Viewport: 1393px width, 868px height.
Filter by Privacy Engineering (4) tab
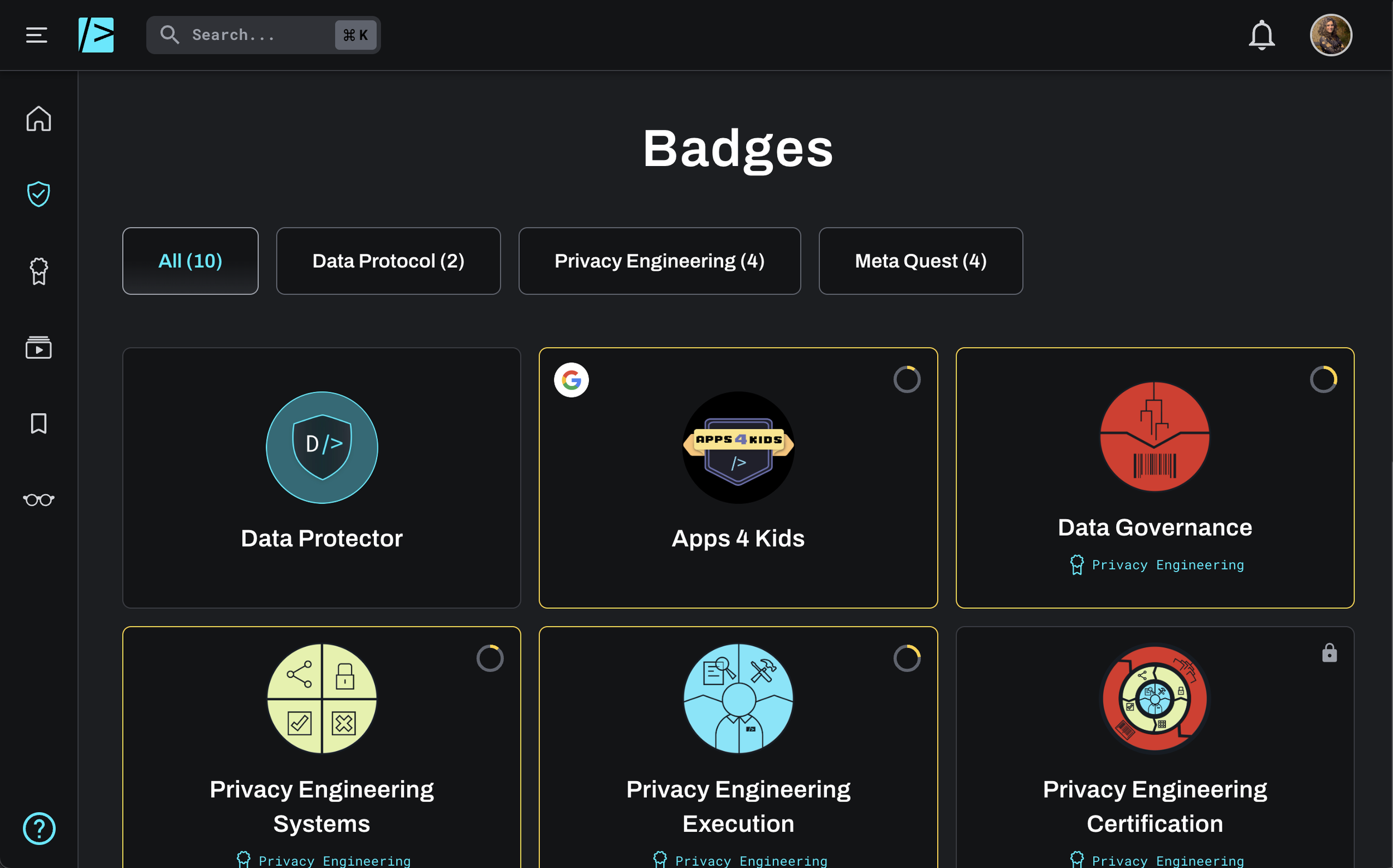659,261
